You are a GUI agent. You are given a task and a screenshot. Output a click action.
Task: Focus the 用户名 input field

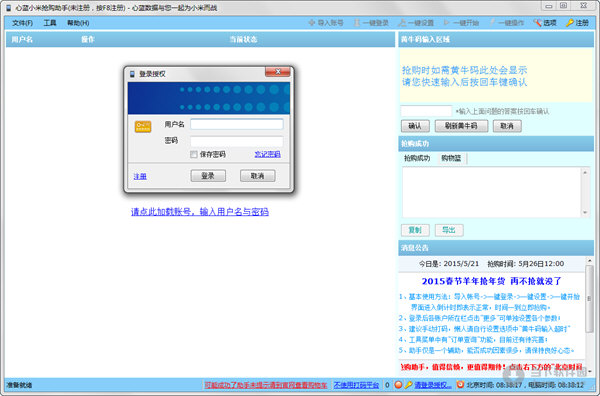[237, 124]
